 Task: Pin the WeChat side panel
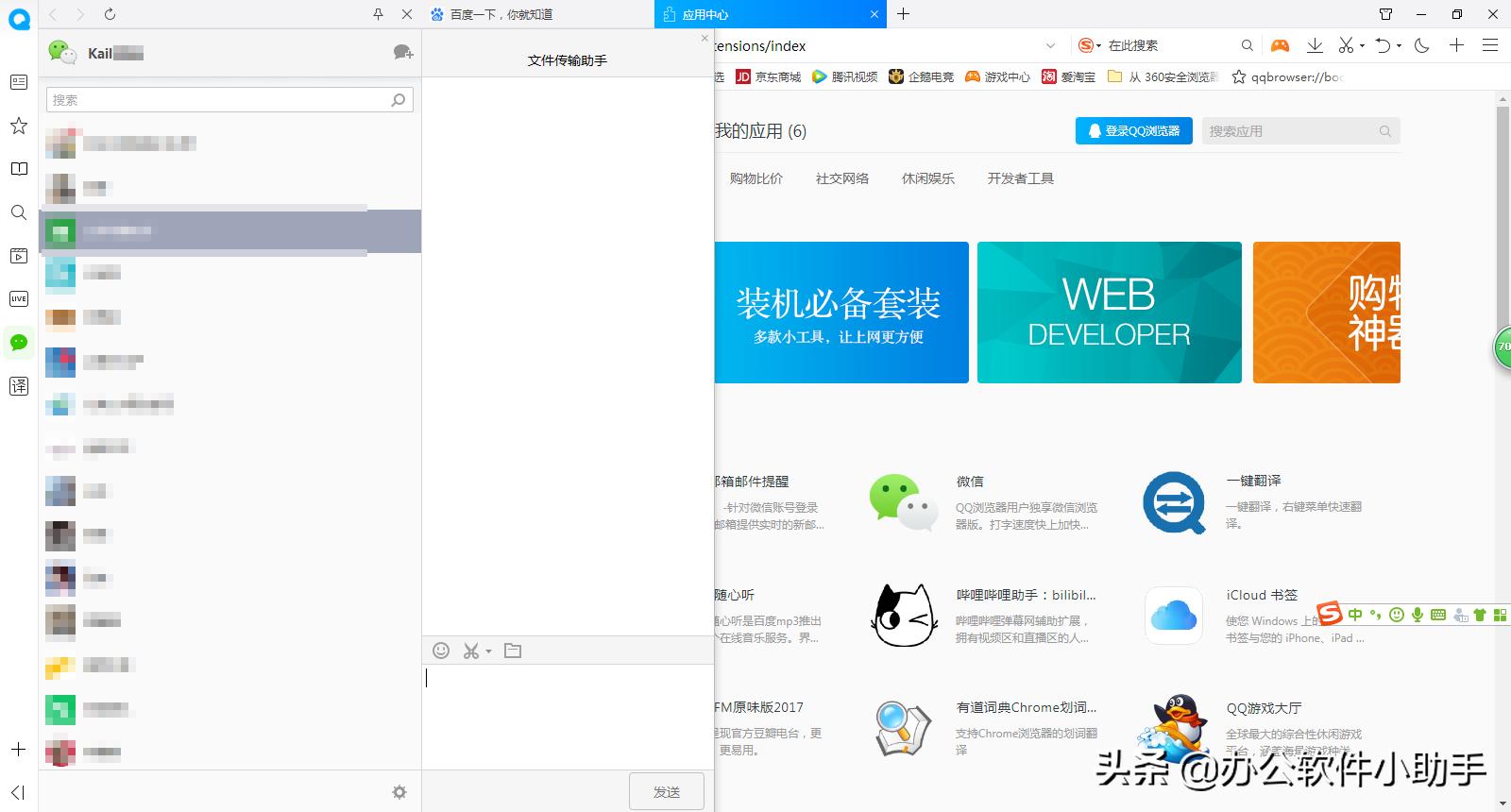[x=378, y=14]
